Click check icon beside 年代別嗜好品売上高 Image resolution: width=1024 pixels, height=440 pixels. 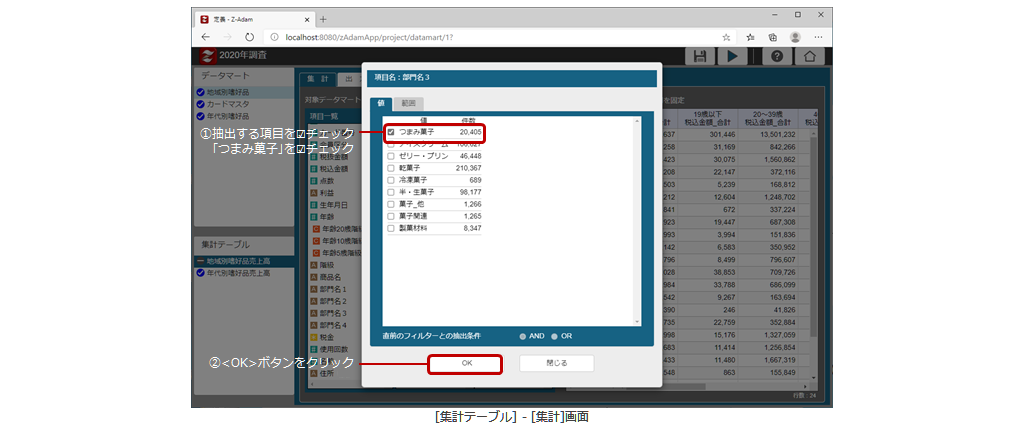tap(200, 273)
